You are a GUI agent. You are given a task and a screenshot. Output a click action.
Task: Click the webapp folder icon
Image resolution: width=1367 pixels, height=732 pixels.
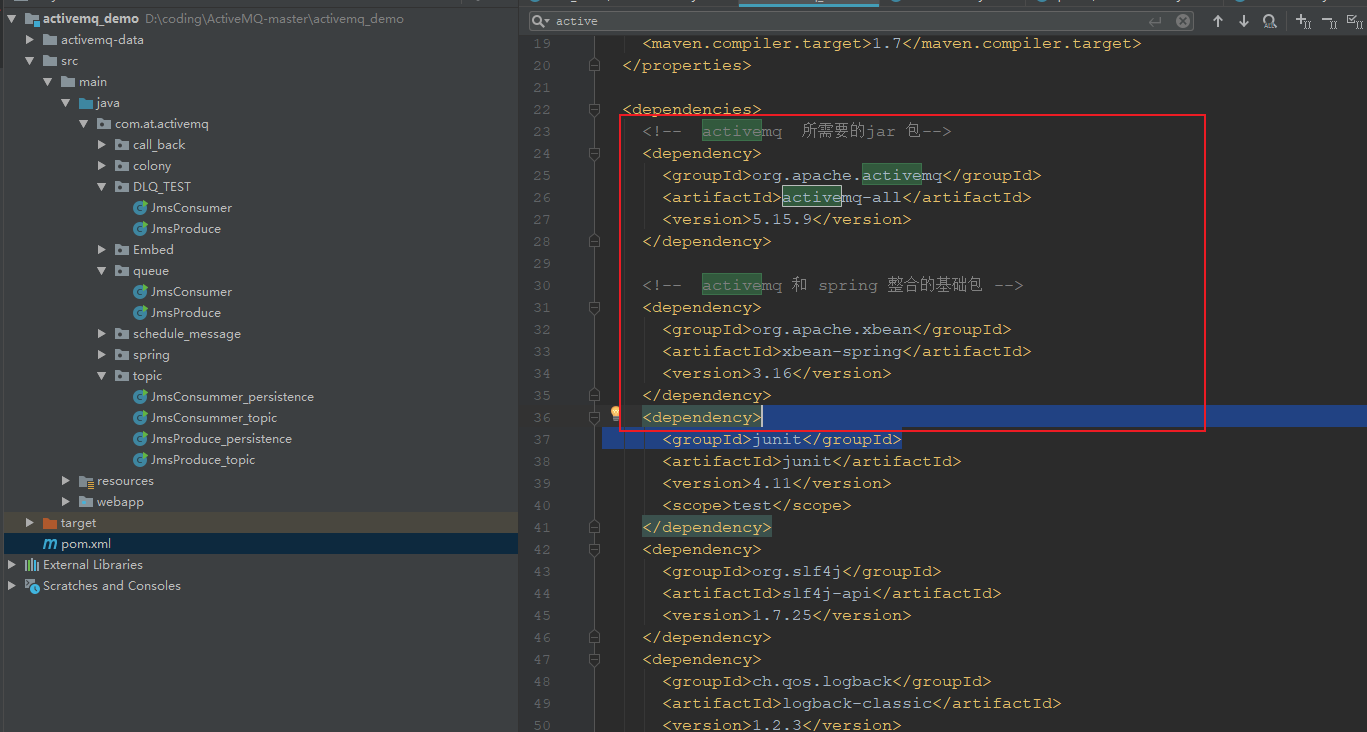click(86, 502)
